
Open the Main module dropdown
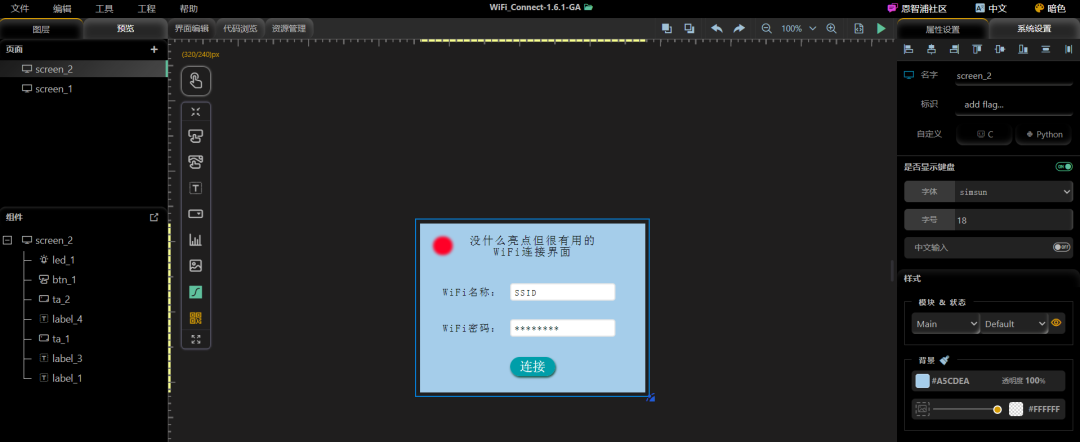point(945,324)
